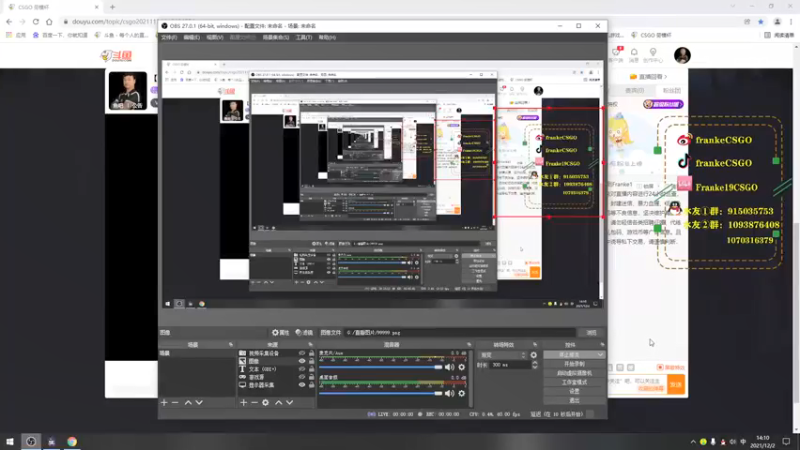Open OBS Edit menu
The image size is (800, 450).
point(192,37)
